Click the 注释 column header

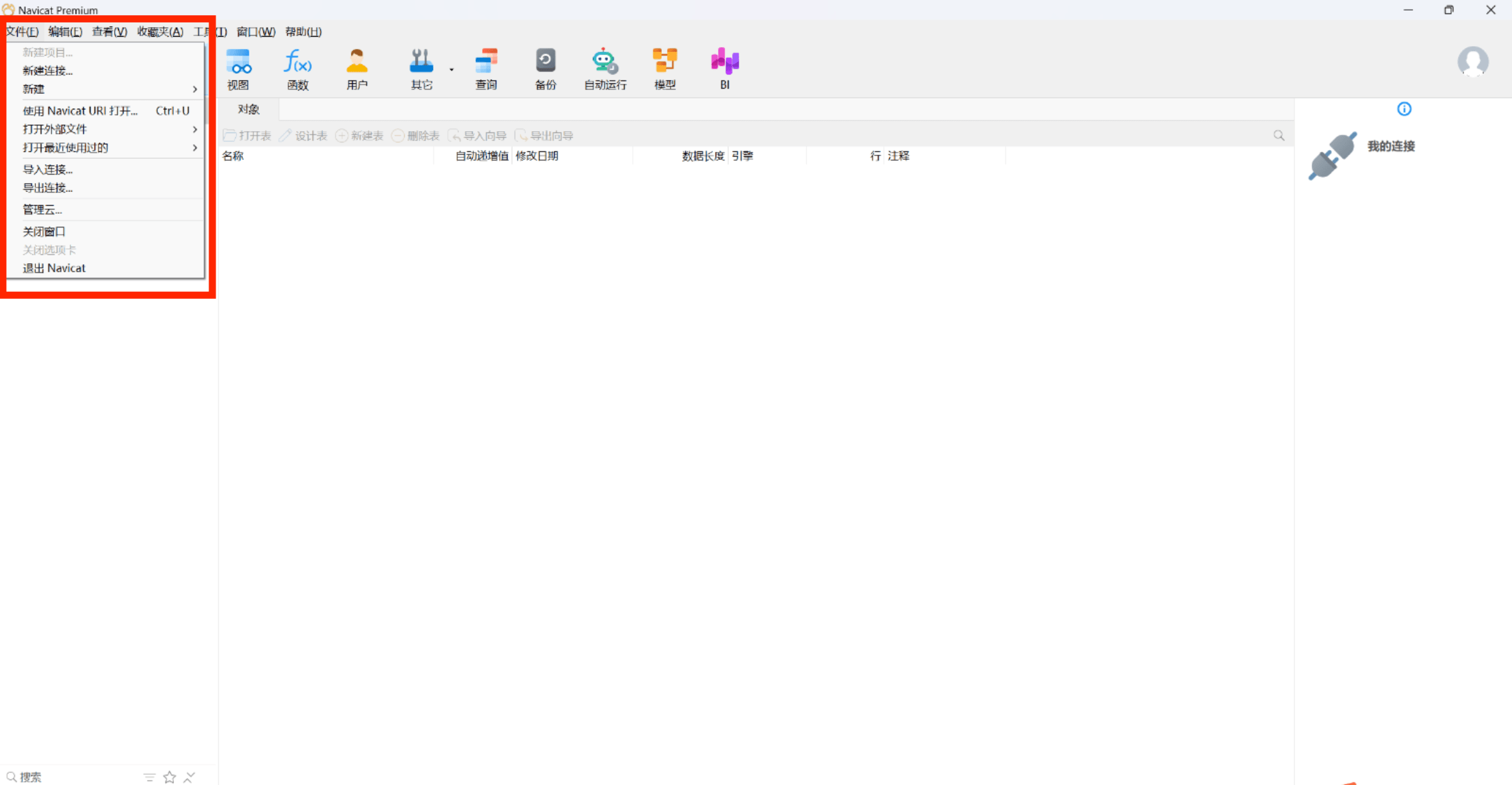[x=945, y=156]
